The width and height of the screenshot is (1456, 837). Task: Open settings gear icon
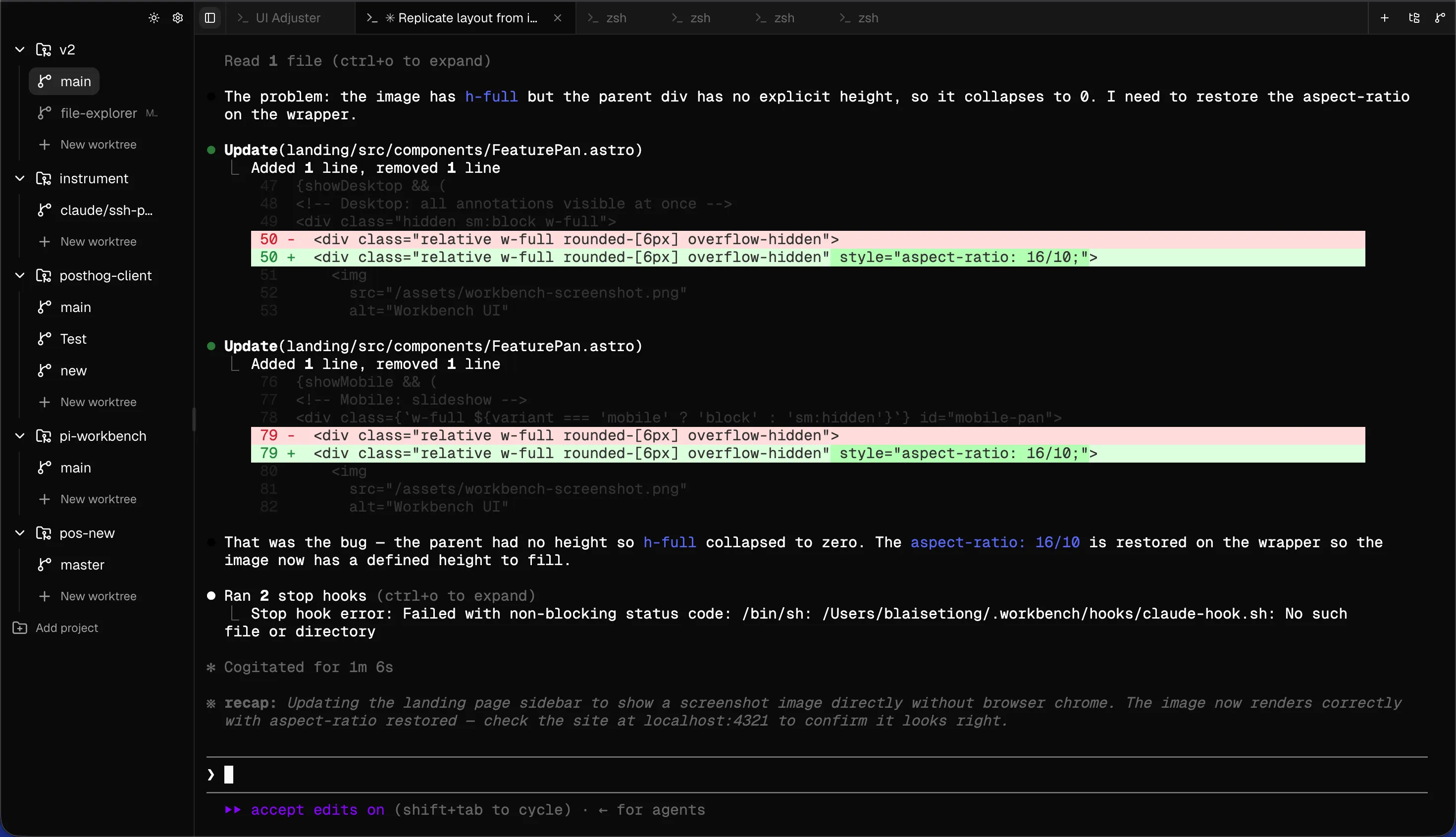click(178, 18)
